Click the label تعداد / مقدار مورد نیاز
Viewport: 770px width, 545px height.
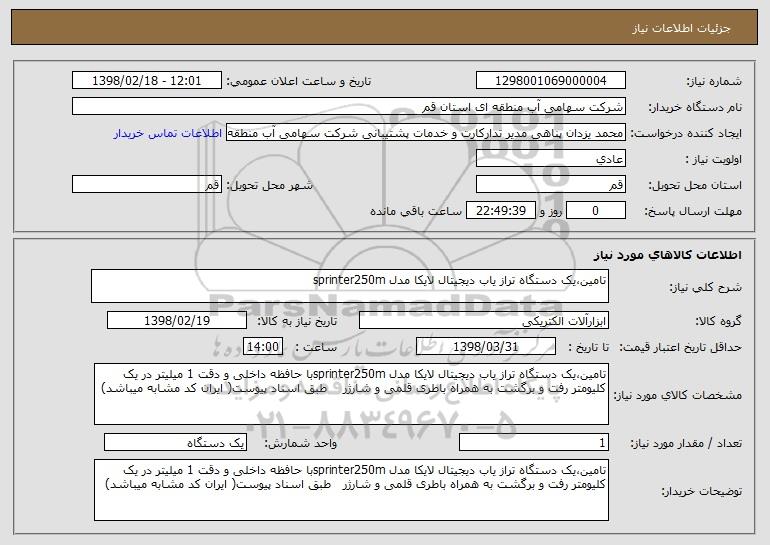[686, 444]
